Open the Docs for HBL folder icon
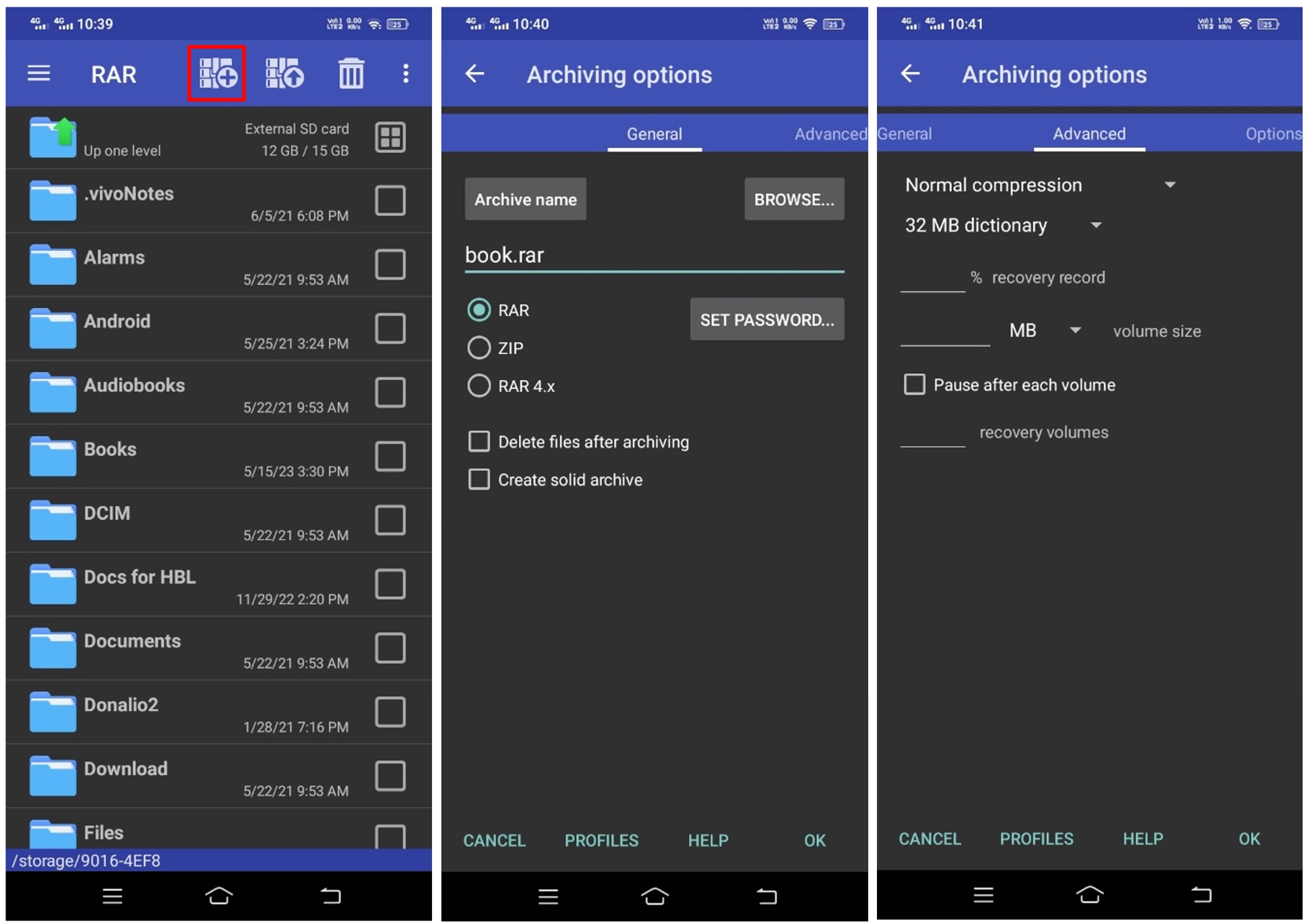This screenshot has width=1309, height=924. point(53,584)
